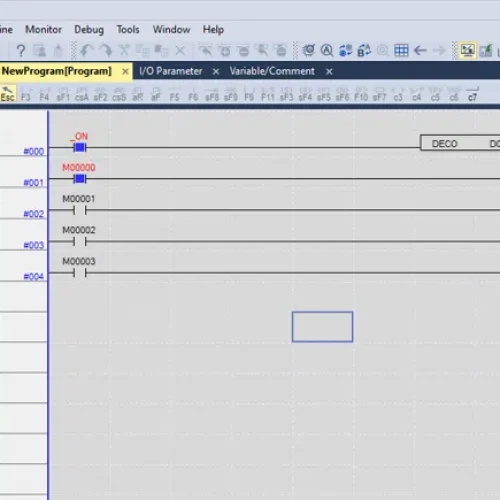Choose the F3 contact tool
The width and height of the screenshot is (500, 500).
pyautogui.click(x=26, y=94)
